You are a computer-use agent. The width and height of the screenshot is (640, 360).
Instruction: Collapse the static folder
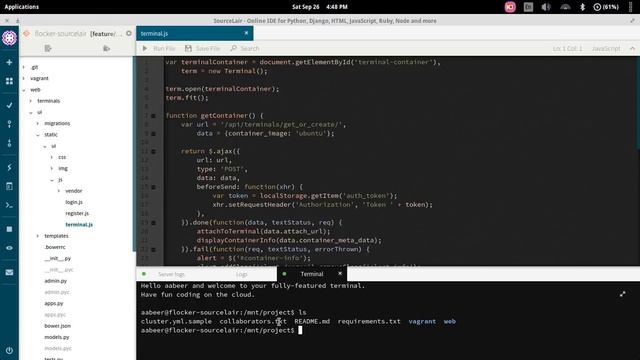tap(38, 135)
